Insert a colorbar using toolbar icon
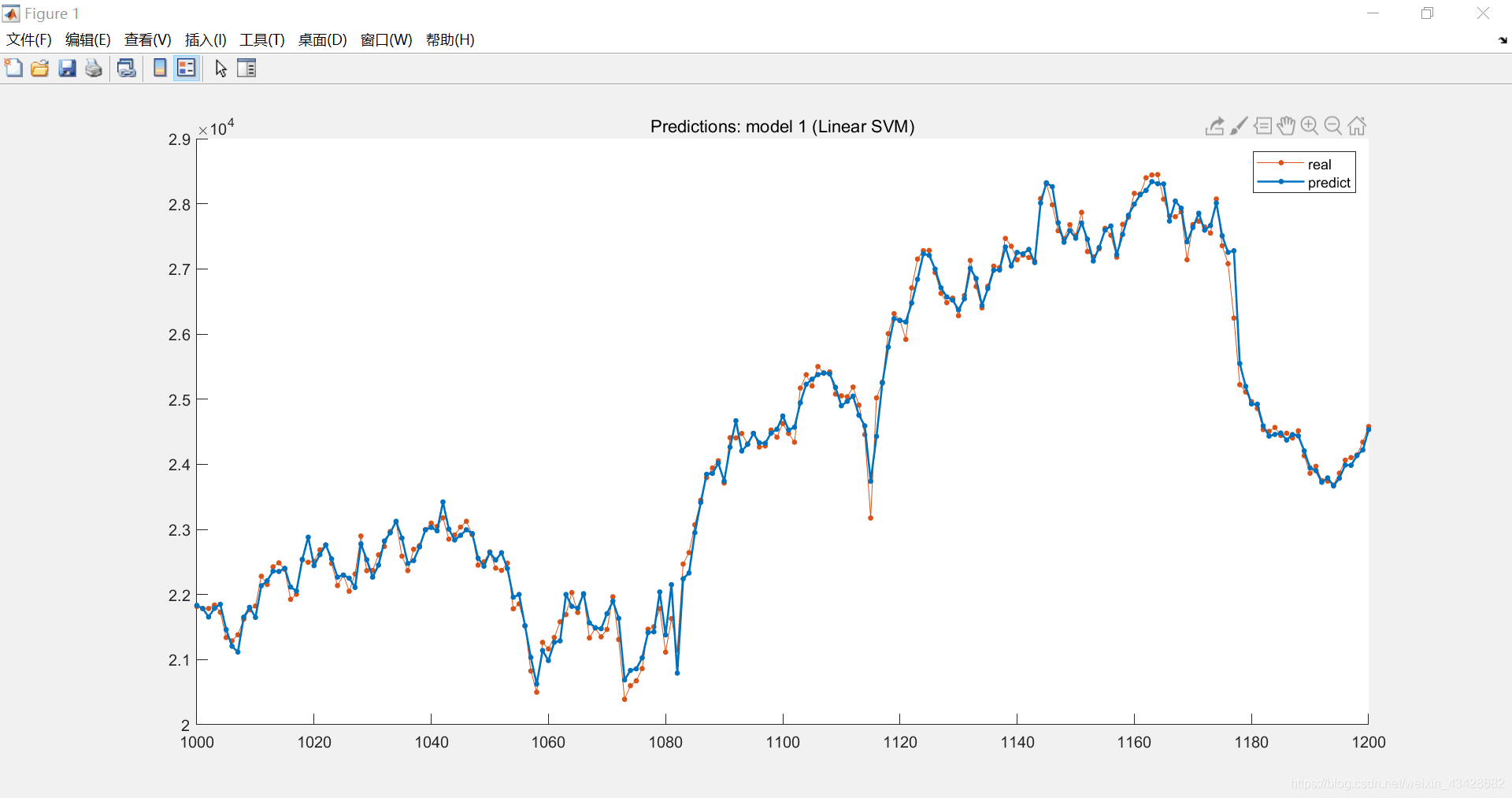 160,69
